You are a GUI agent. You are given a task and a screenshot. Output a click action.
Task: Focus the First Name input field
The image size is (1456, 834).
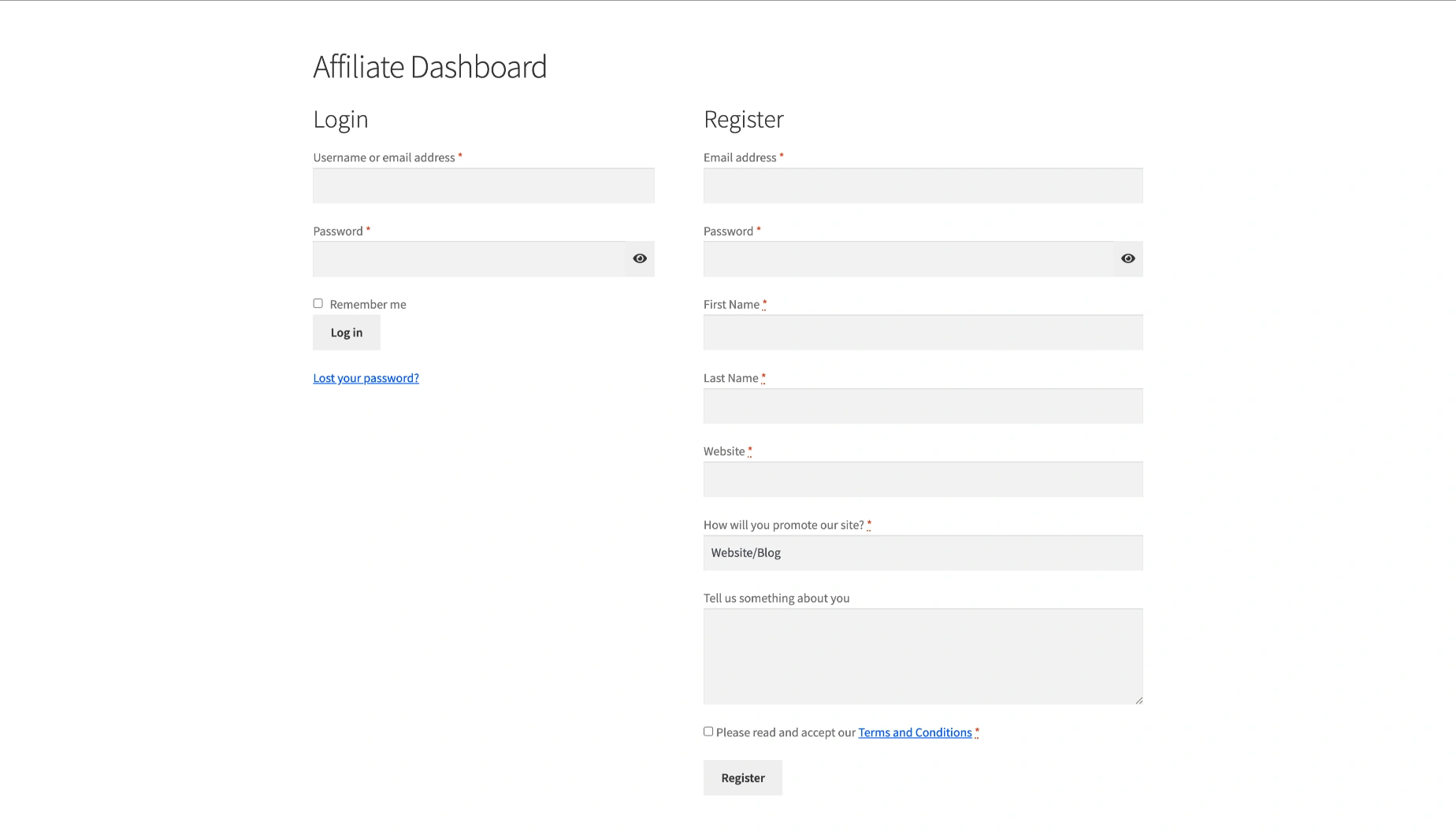click(x=923, y=332)
